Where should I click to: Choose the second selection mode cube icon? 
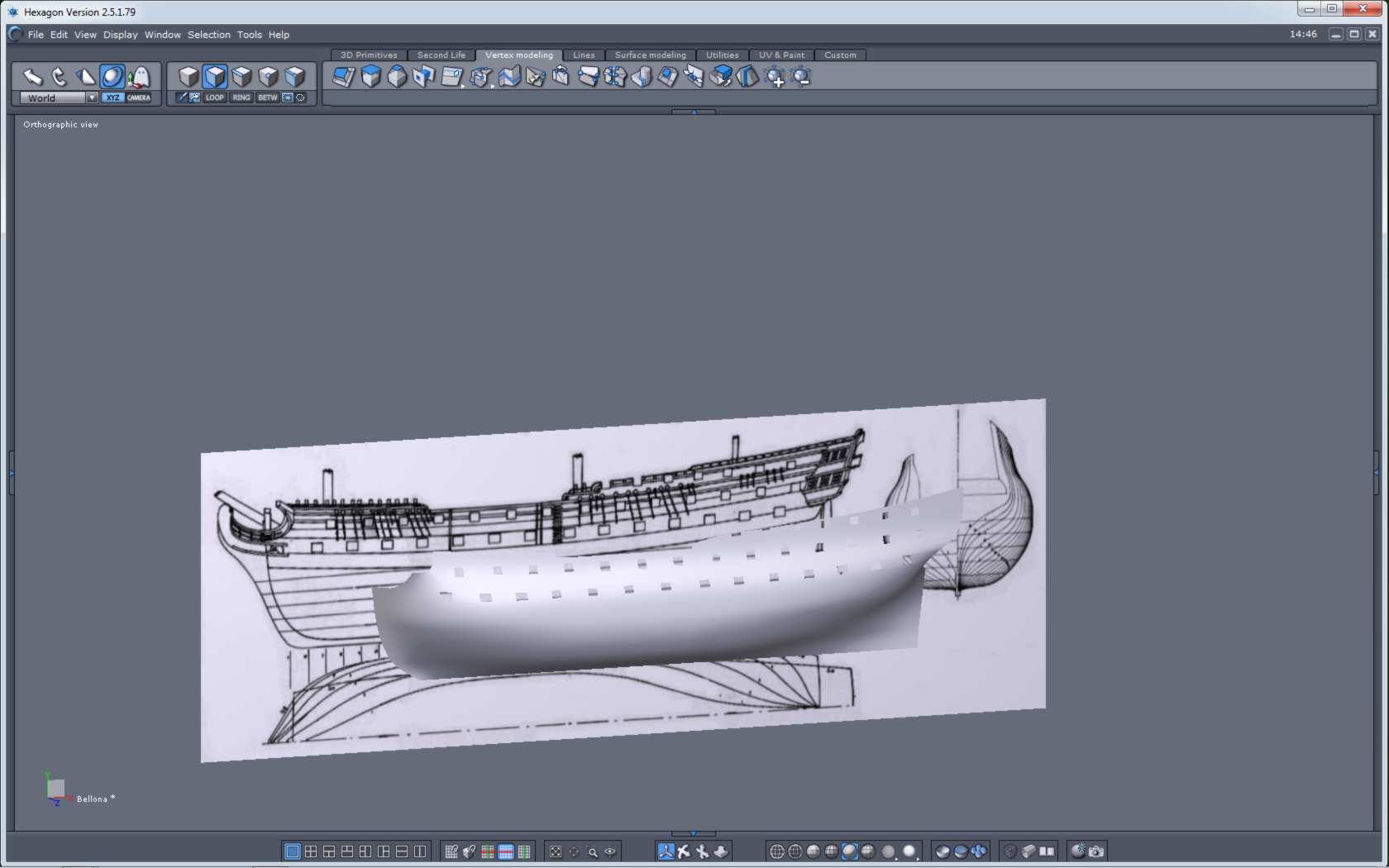coord(215,77)
